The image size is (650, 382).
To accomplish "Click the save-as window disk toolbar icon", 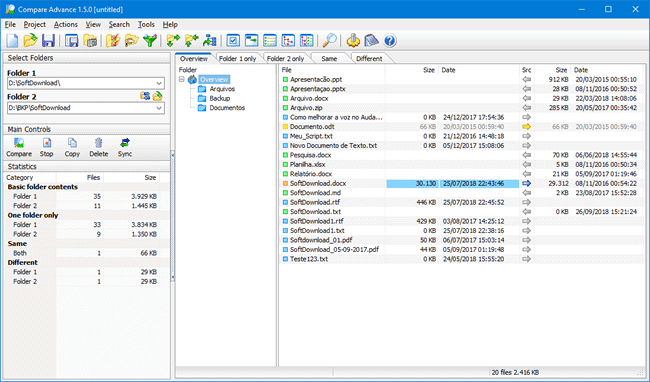I will [72, 41].
